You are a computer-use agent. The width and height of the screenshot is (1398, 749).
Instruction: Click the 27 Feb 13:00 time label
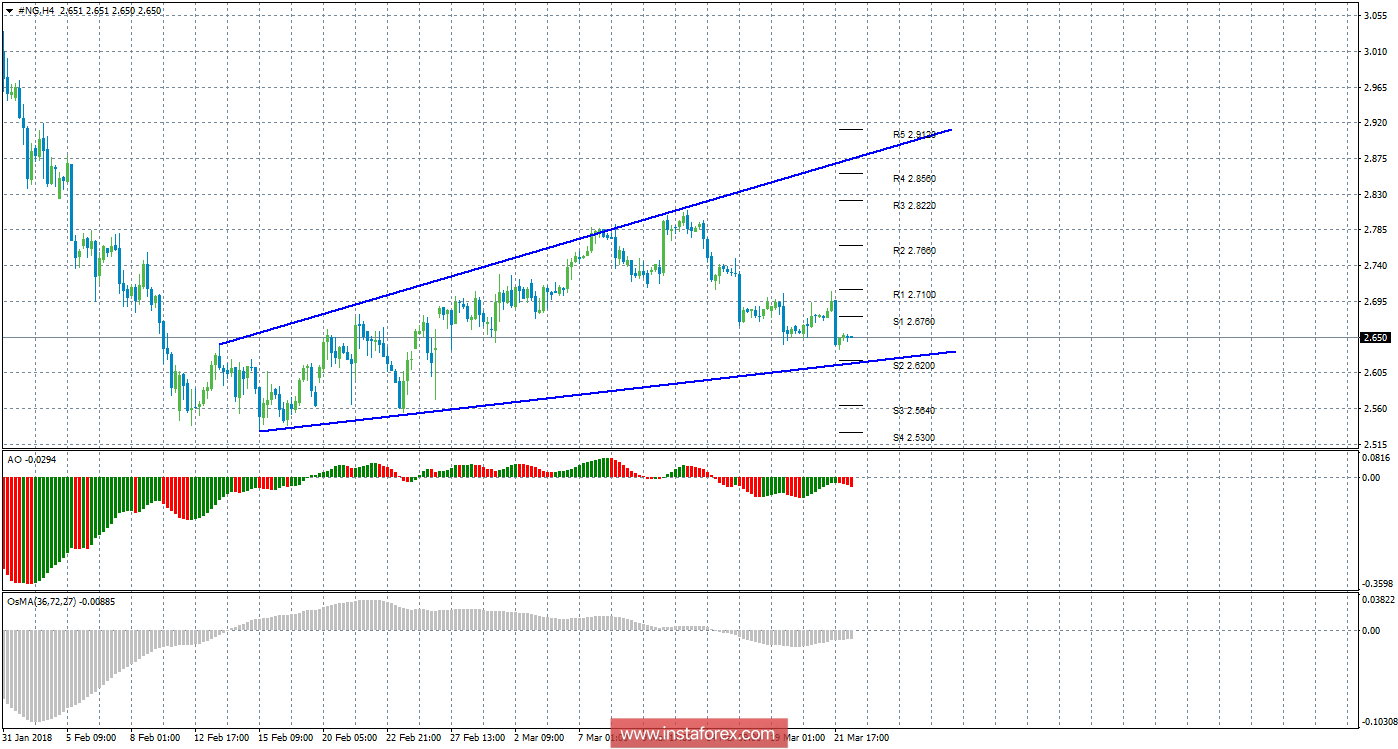coord(479,738)
